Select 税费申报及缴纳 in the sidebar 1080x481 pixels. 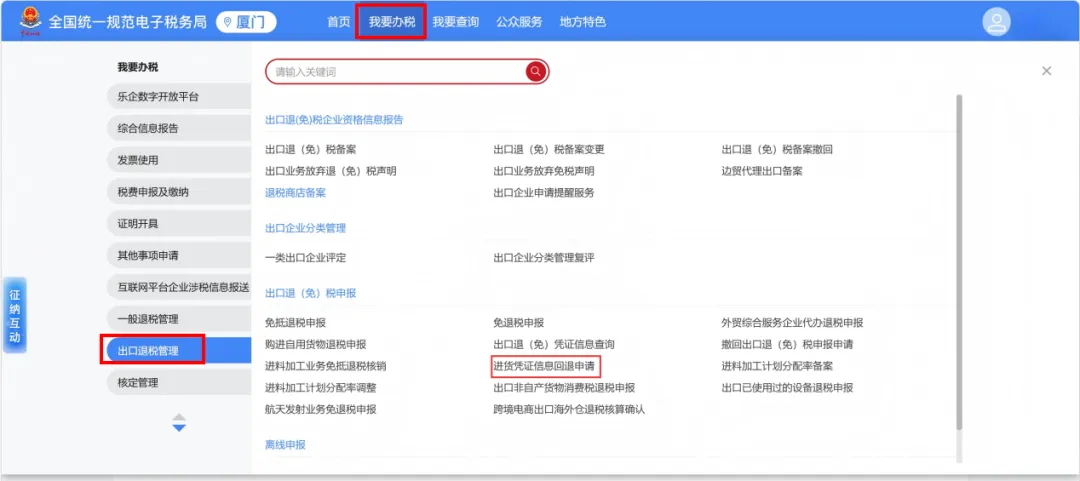coord(179,192)
